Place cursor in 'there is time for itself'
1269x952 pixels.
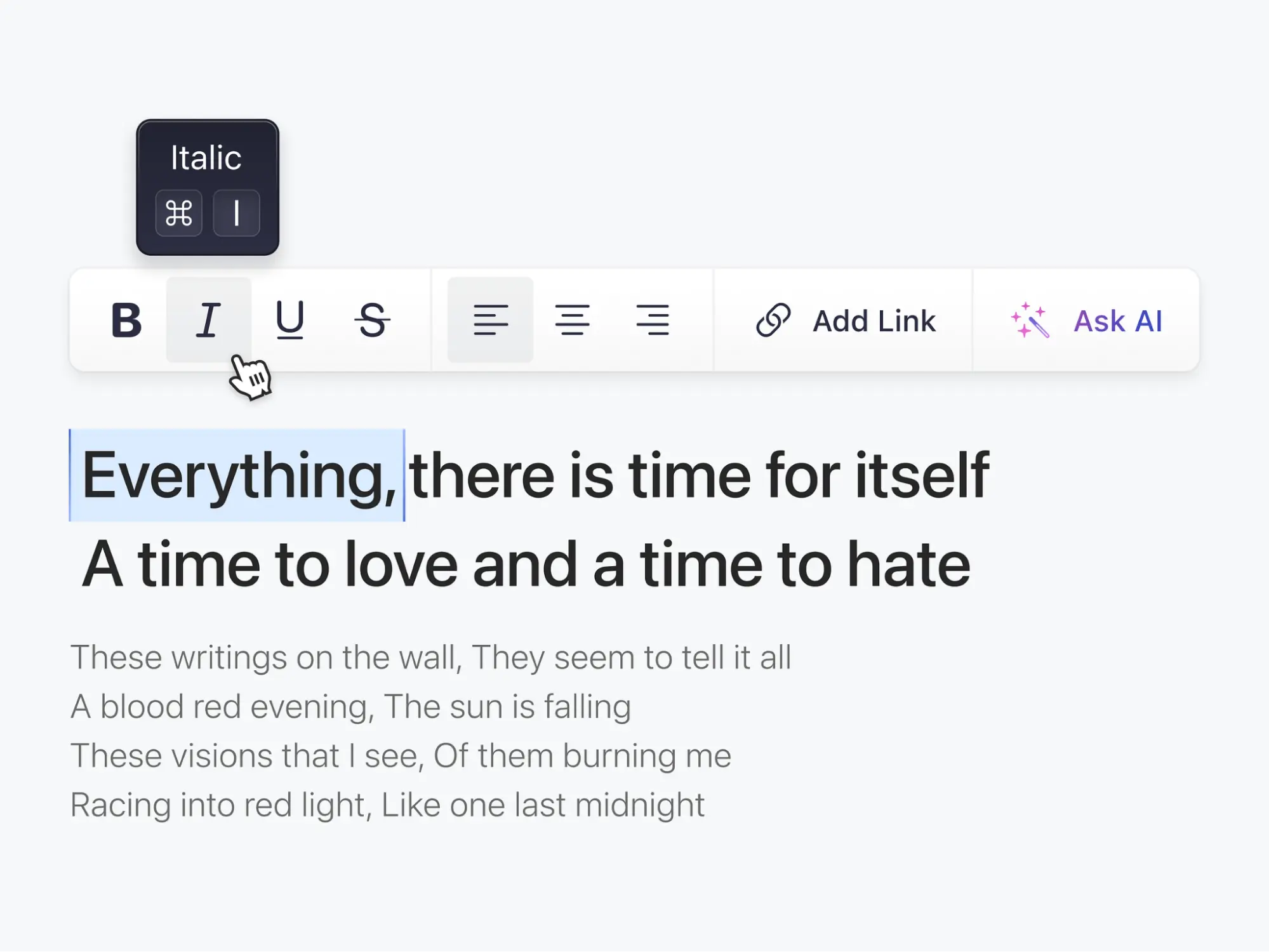(698, 476)
